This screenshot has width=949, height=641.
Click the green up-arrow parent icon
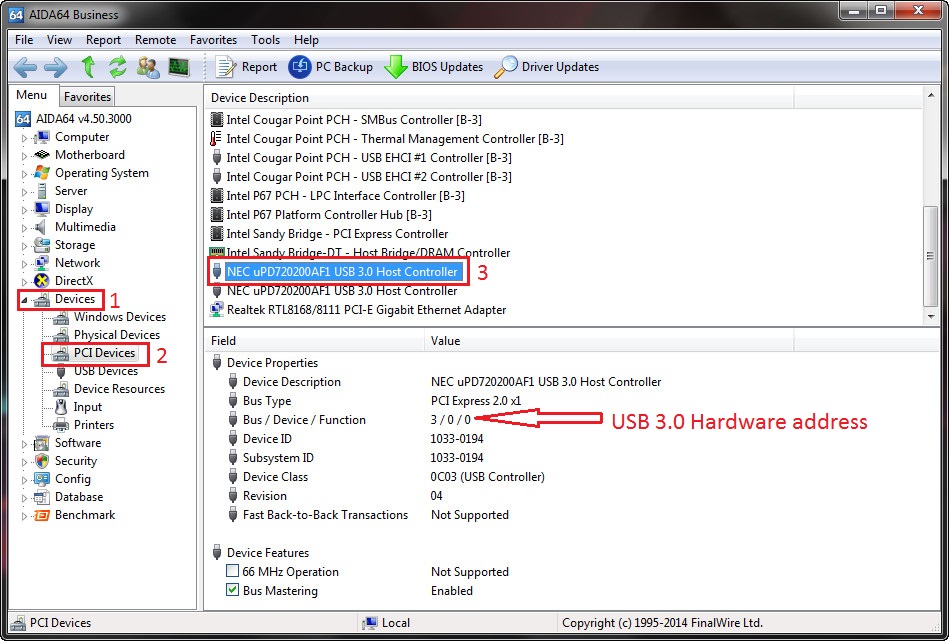[88, 67]
